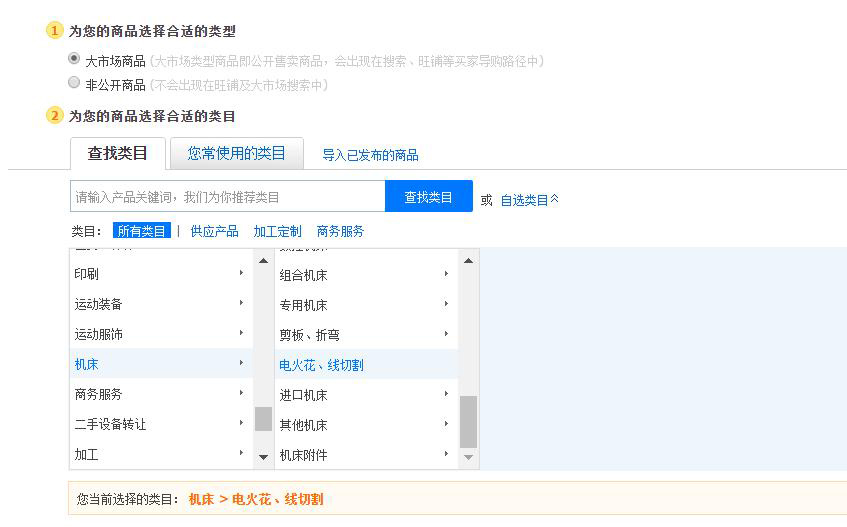
Task: Click the left list scroll-up arrow
Action: coord(263,261)
